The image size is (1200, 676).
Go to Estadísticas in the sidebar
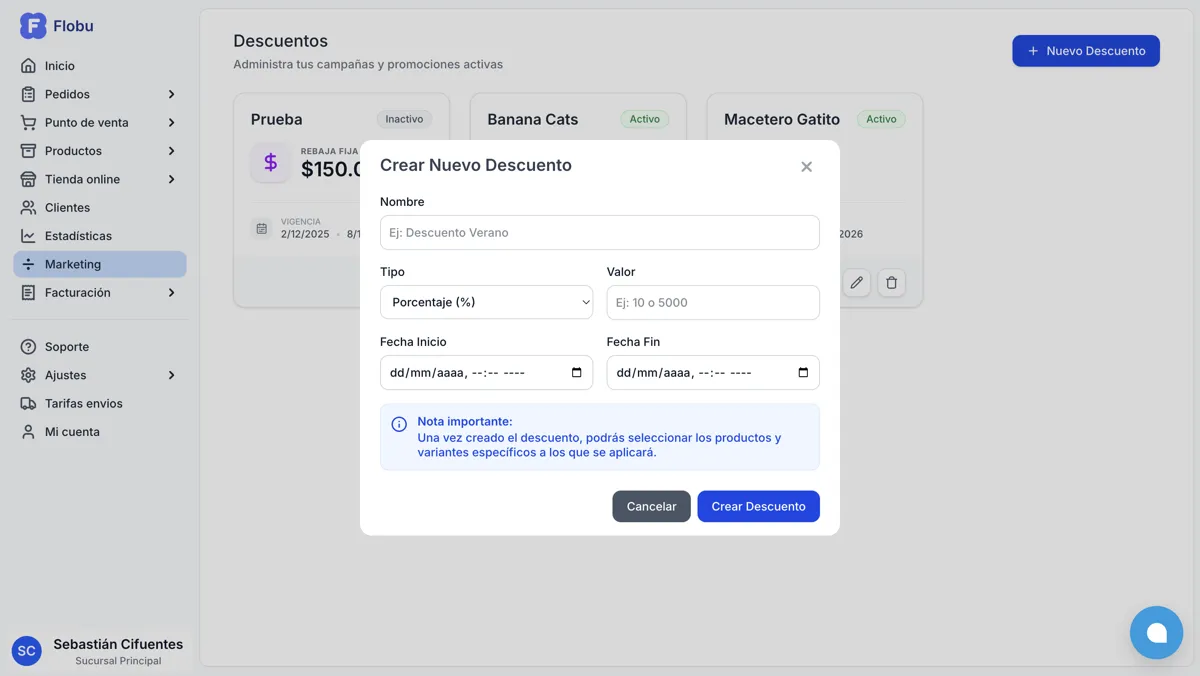78,236
